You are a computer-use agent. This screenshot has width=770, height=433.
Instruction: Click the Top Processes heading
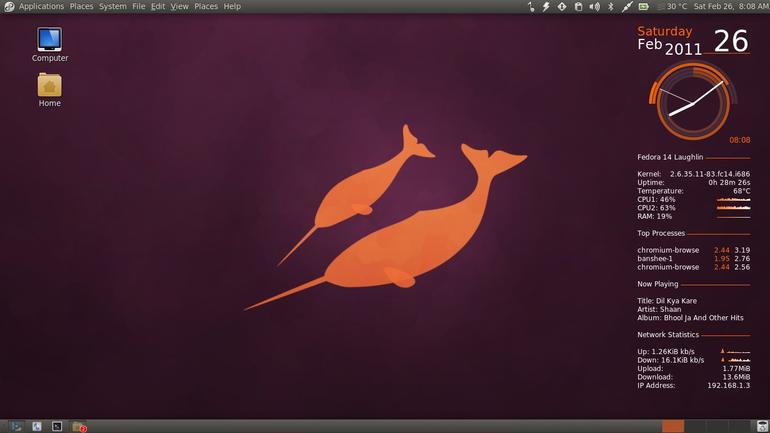pyautogui.click(x=660, y=233)
